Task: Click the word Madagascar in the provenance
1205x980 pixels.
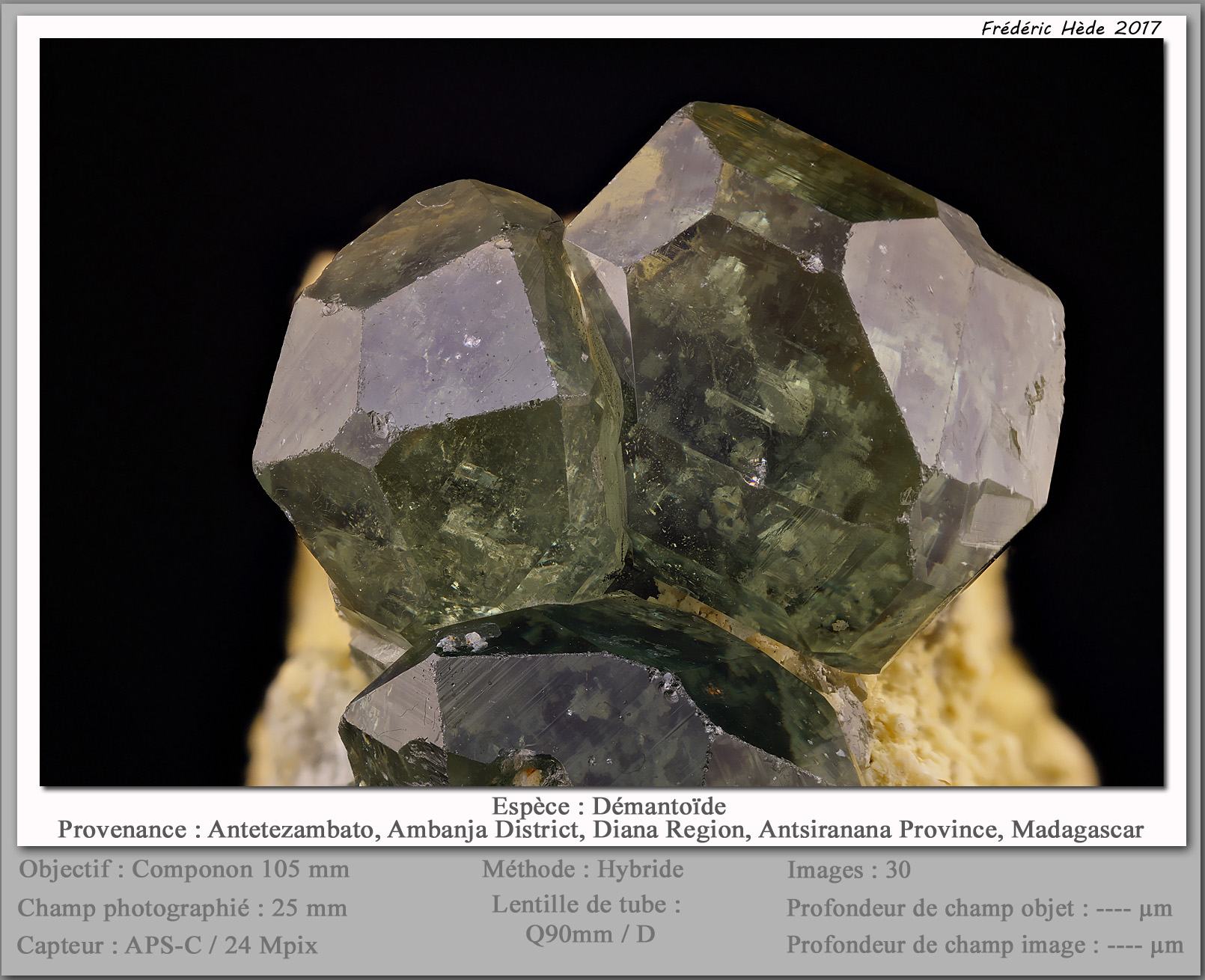Action: (x=1076, y=830)
